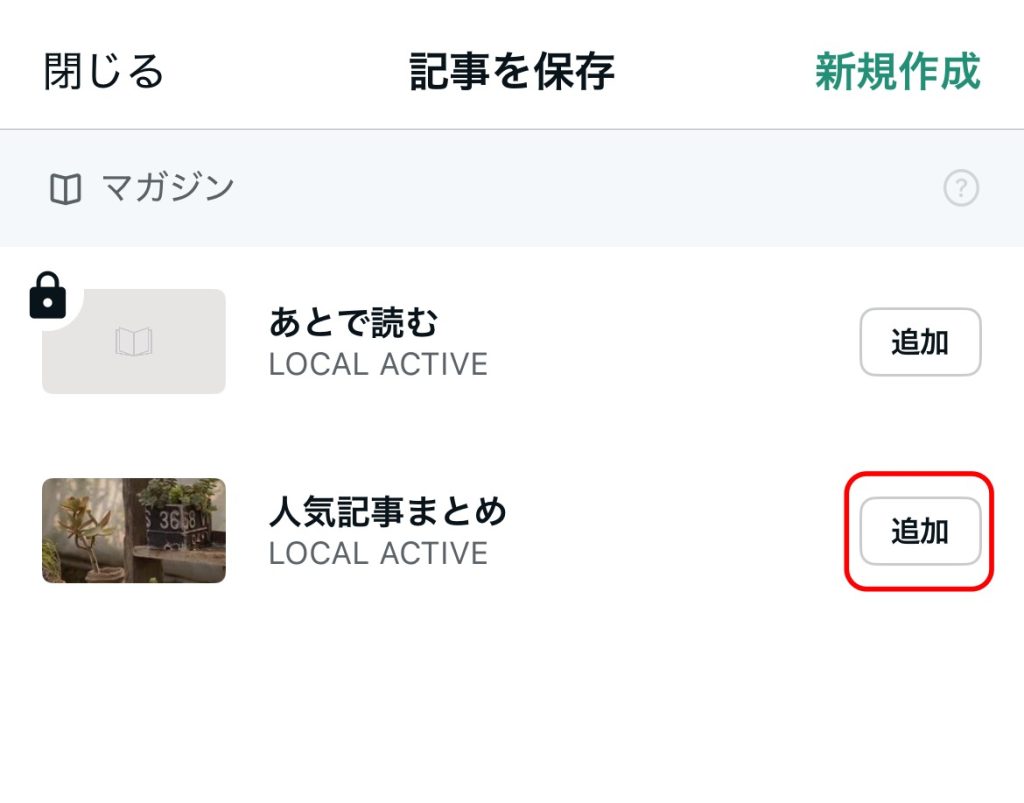
Task: Open the 人気記事まとめ plant photo thumbnail
Action: (134, 530)
